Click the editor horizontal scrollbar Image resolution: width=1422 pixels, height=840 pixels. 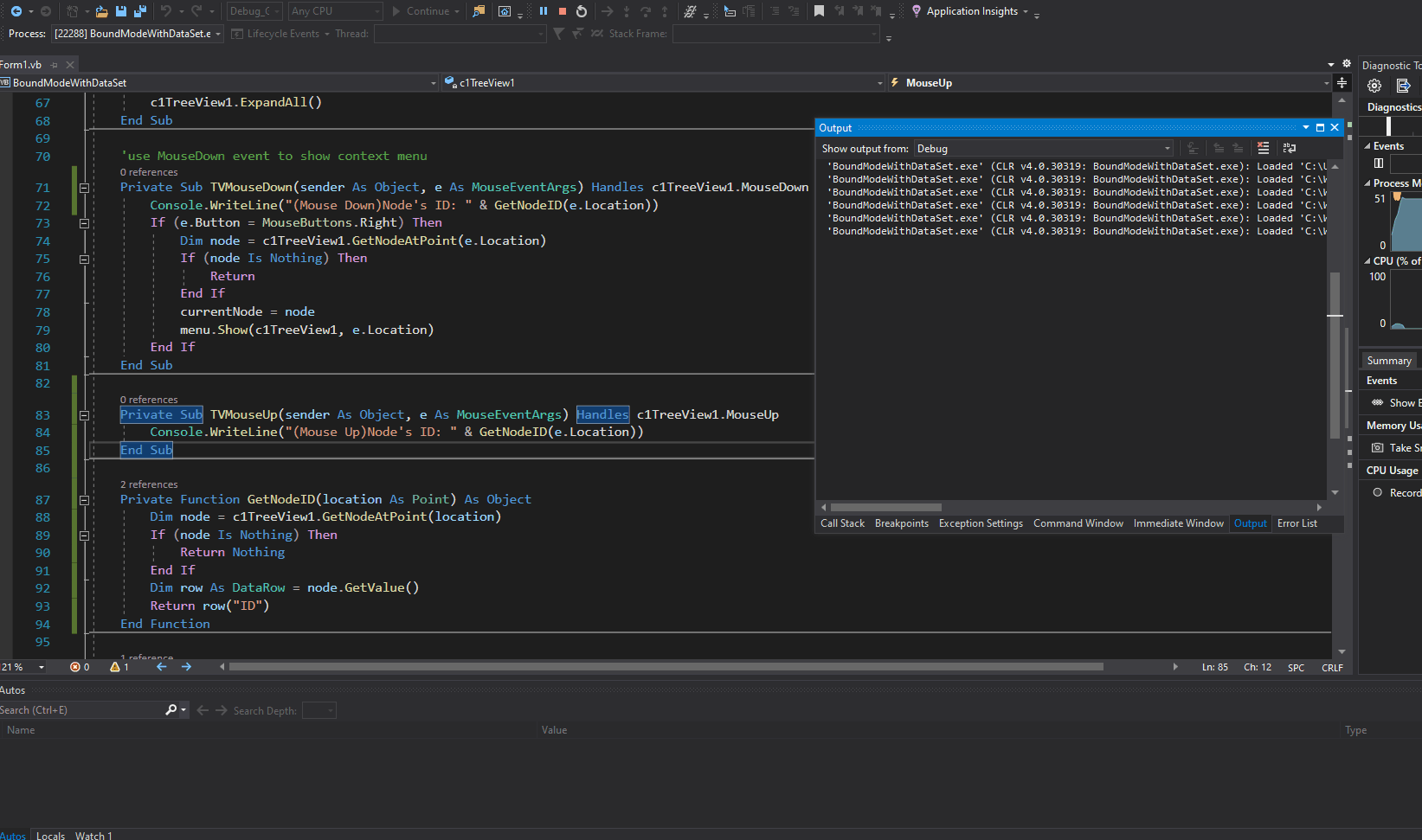pos(666,667)
